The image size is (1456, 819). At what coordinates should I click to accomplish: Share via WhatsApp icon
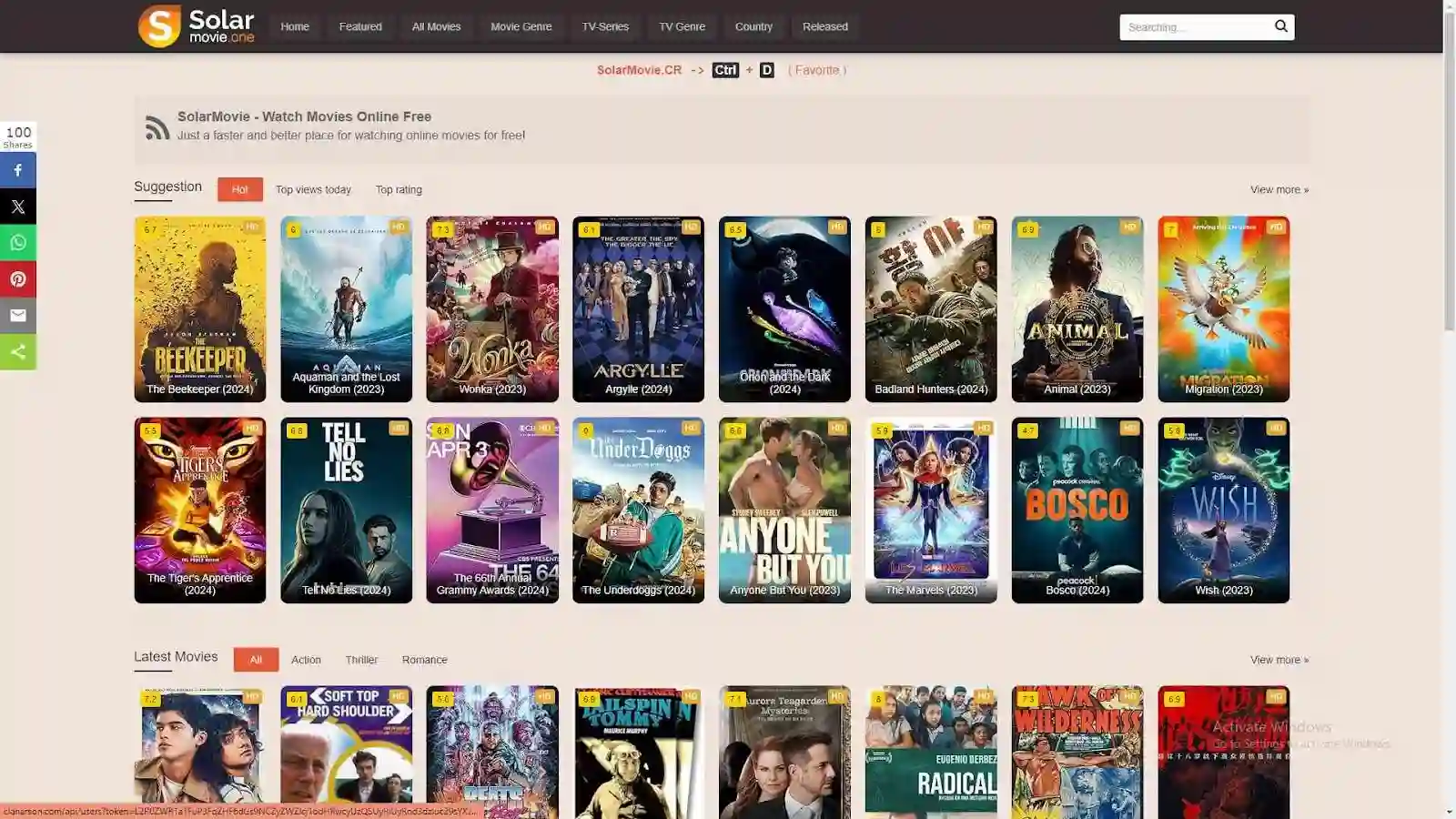(x=18, y=243)
